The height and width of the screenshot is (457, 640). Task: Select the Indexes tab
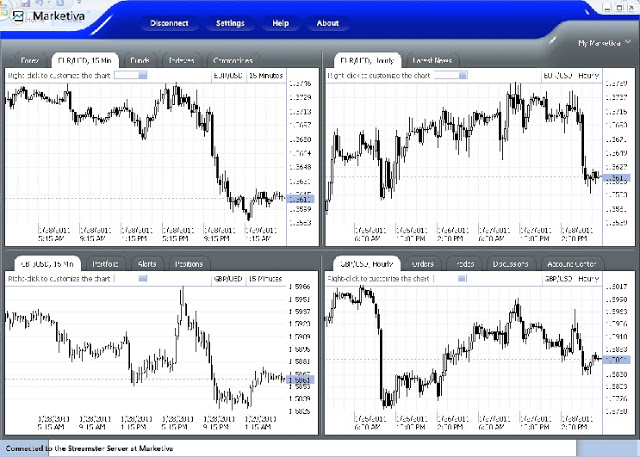pyautogui.click(x=181, y=60)
